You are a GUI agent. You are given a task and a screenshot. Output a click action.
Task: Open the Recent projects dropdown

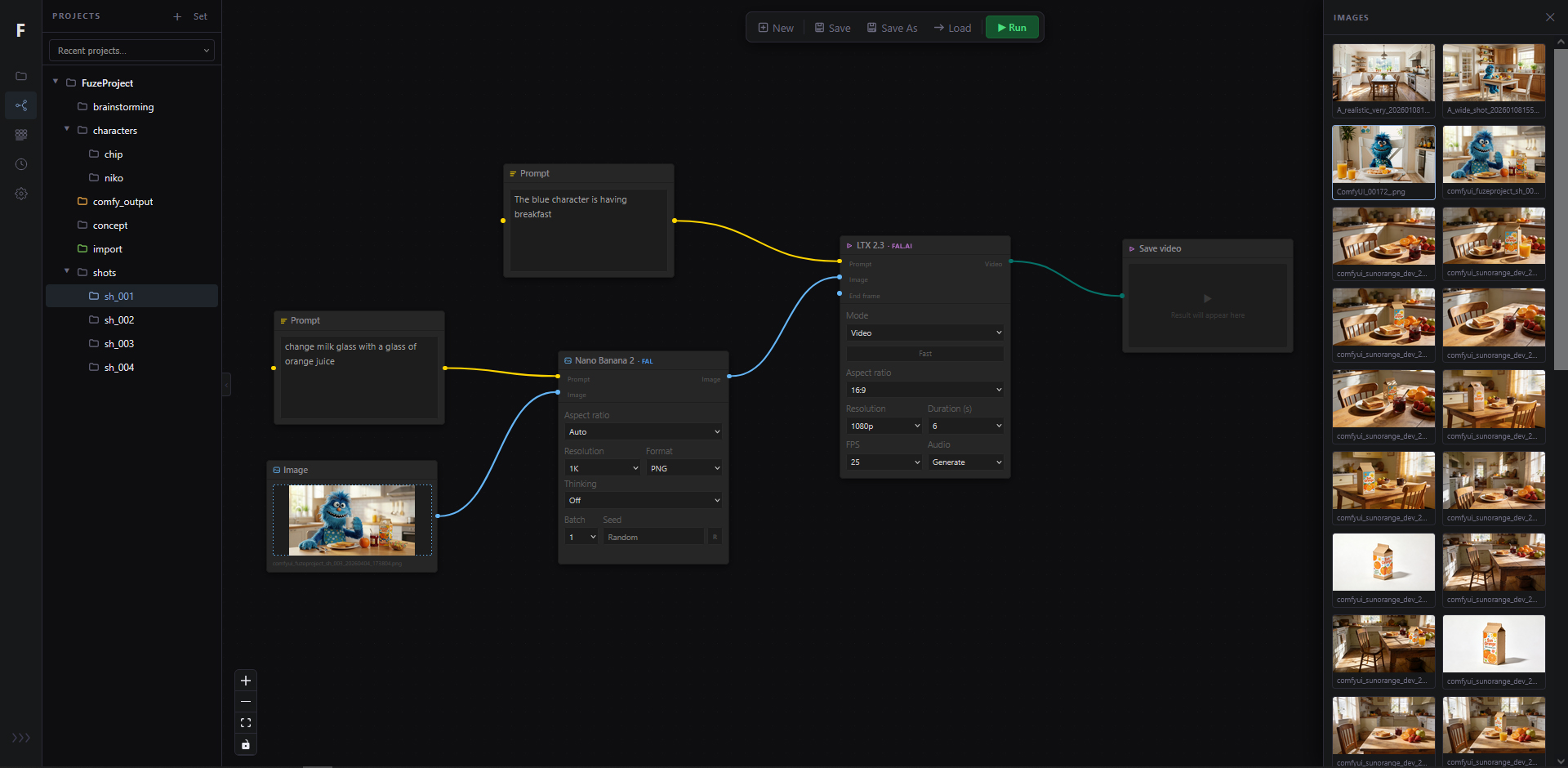point(131,51)
